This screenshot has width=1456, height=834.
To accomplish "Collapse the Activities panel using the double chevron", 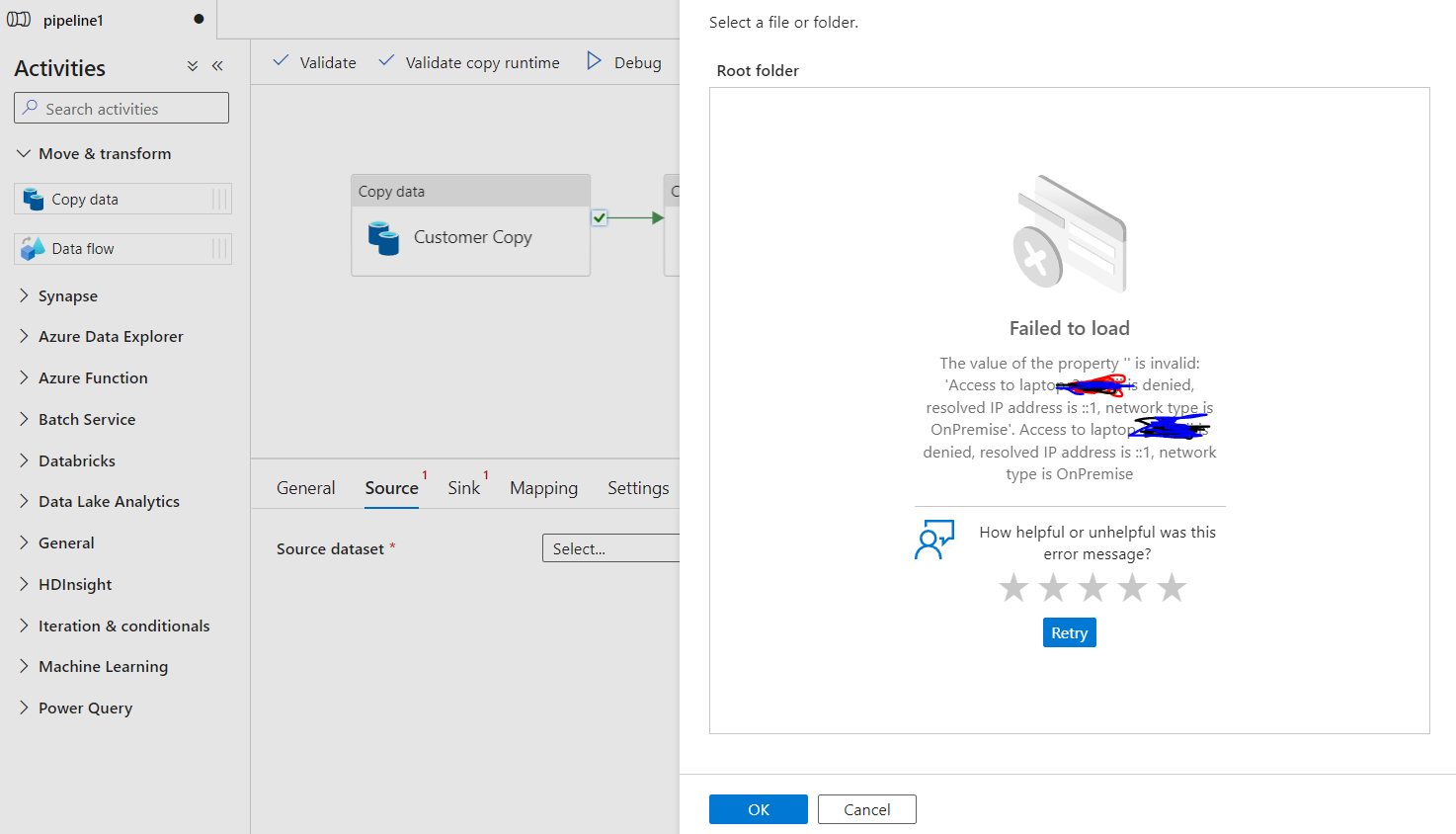I will pos(217,65).
